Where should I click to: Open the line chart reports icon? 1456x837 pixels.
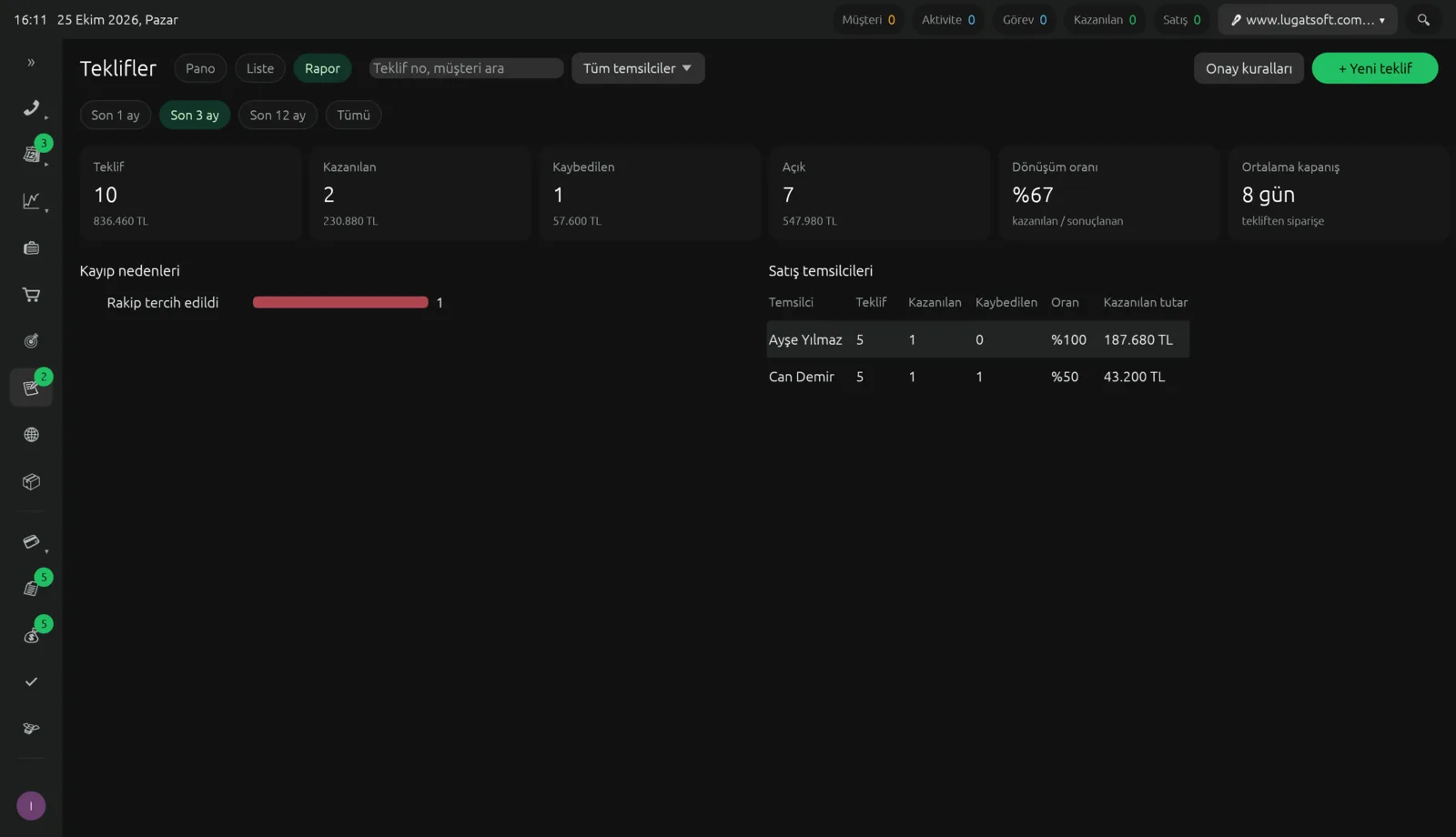(31, 201)
